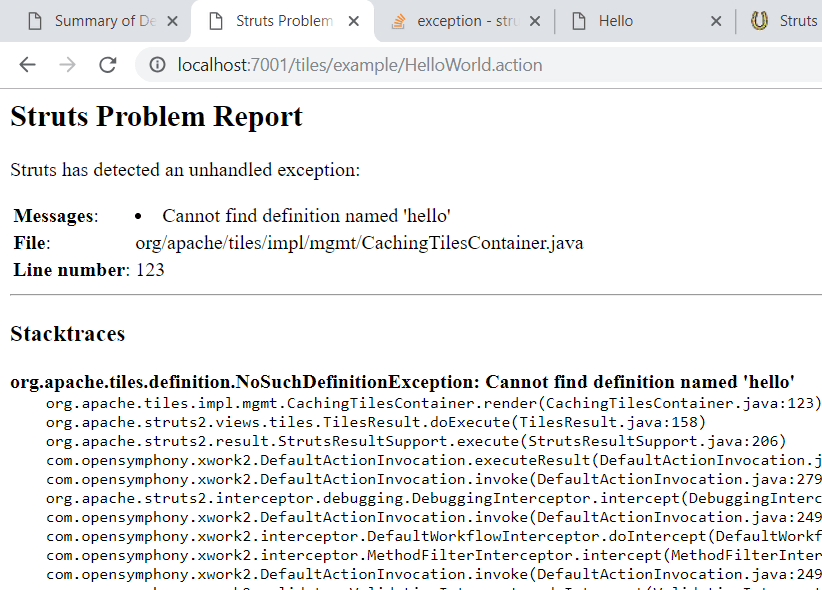Image resolution: width=822 pixels, height=590 pixels.
Task: Click the browser forward arrow
Action: pyautogui.click(x=67, y=65)
